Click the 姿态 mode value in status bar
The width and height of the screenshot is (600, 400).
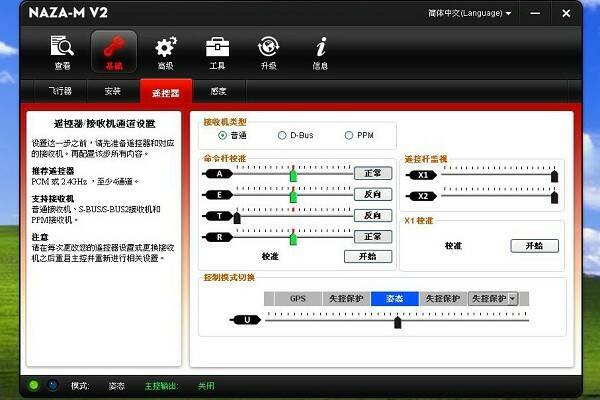point(117,386)
